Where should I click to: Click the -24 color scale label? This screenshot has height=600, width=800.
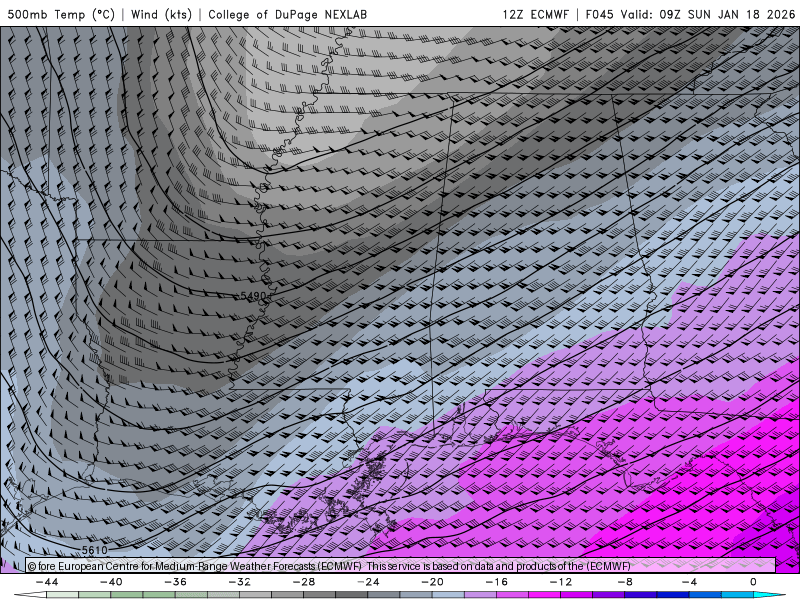point(368,582)
